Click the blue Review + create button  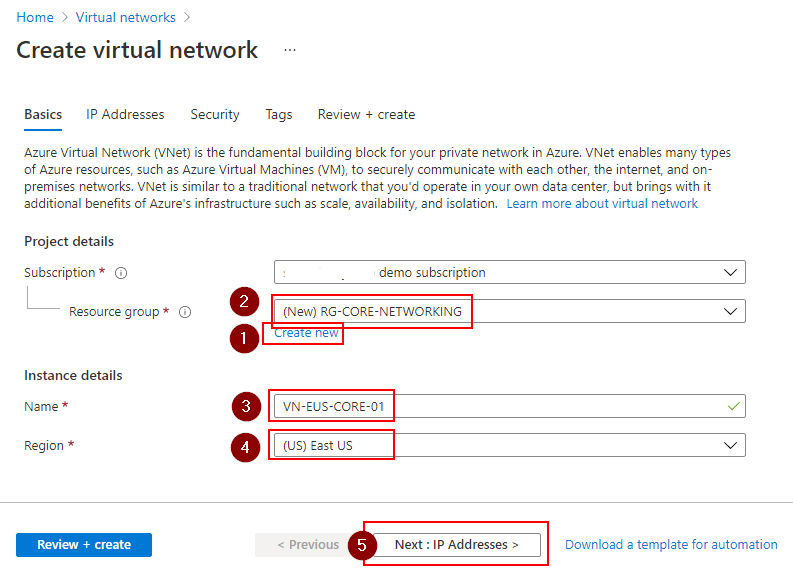pyautogui.click(x=84, y=545)
